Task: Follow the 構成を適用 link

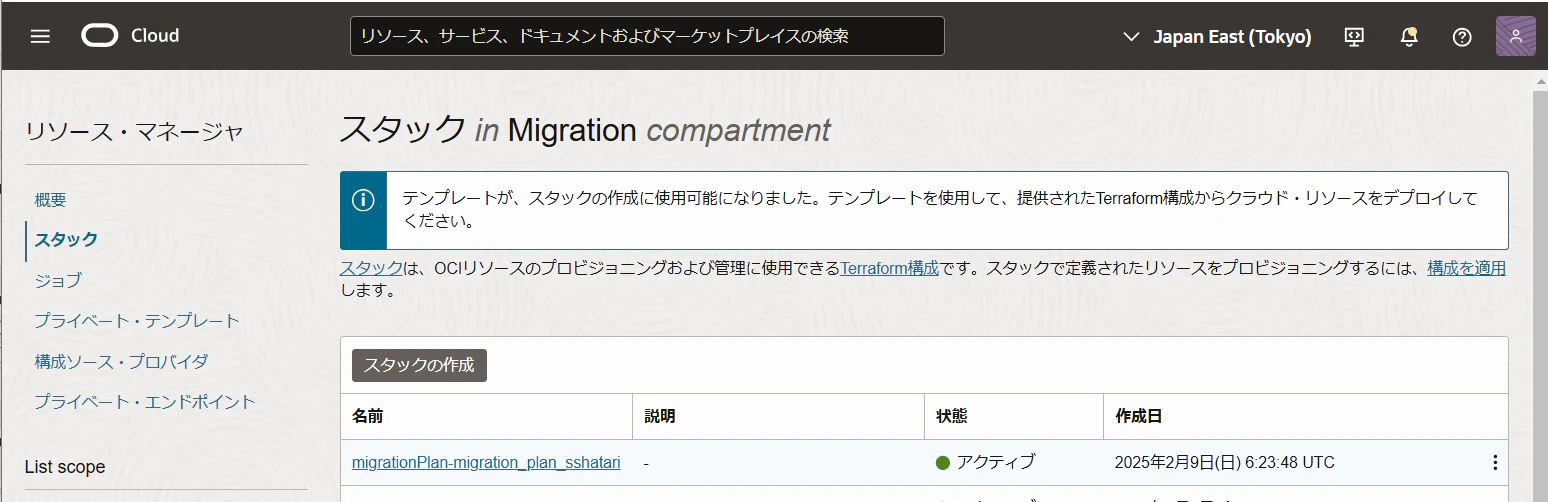Action: 1466,268
